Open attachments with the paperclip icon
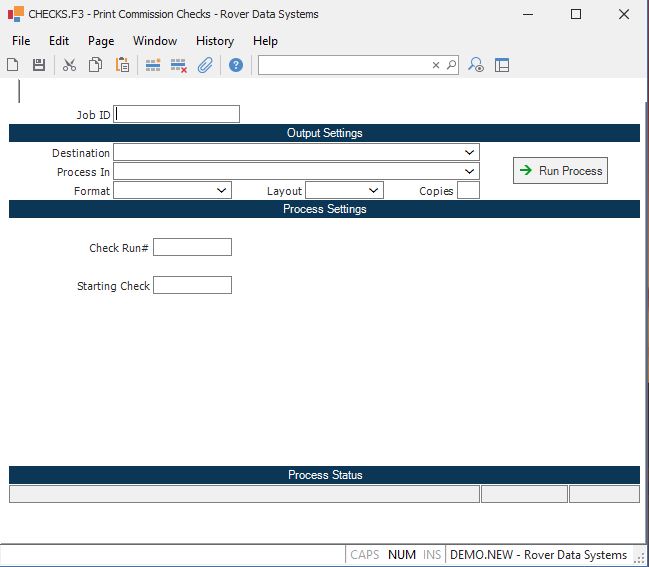The height and width of the screenshot is (567, 649). point(205,65)
